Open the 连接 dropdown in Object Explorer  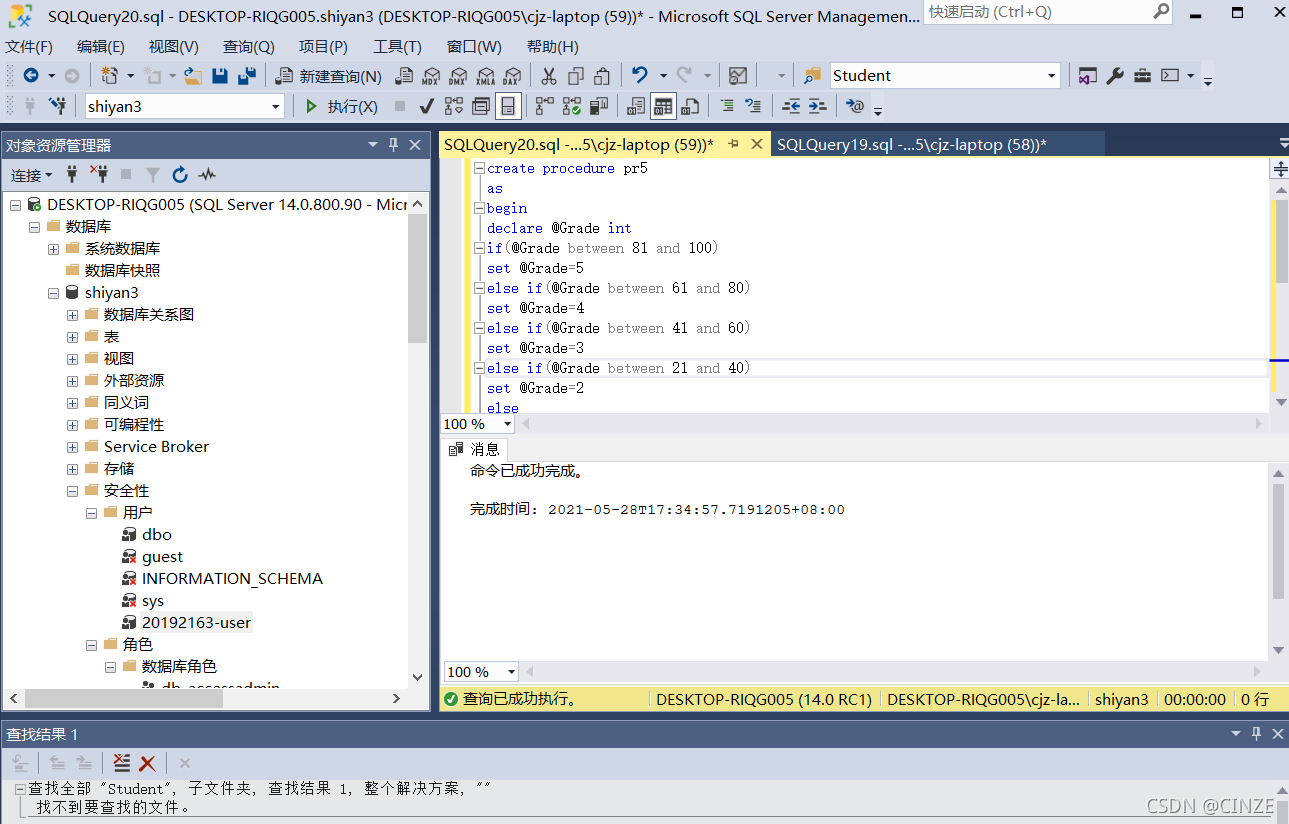pyautogui.click(x=32, y=175)
